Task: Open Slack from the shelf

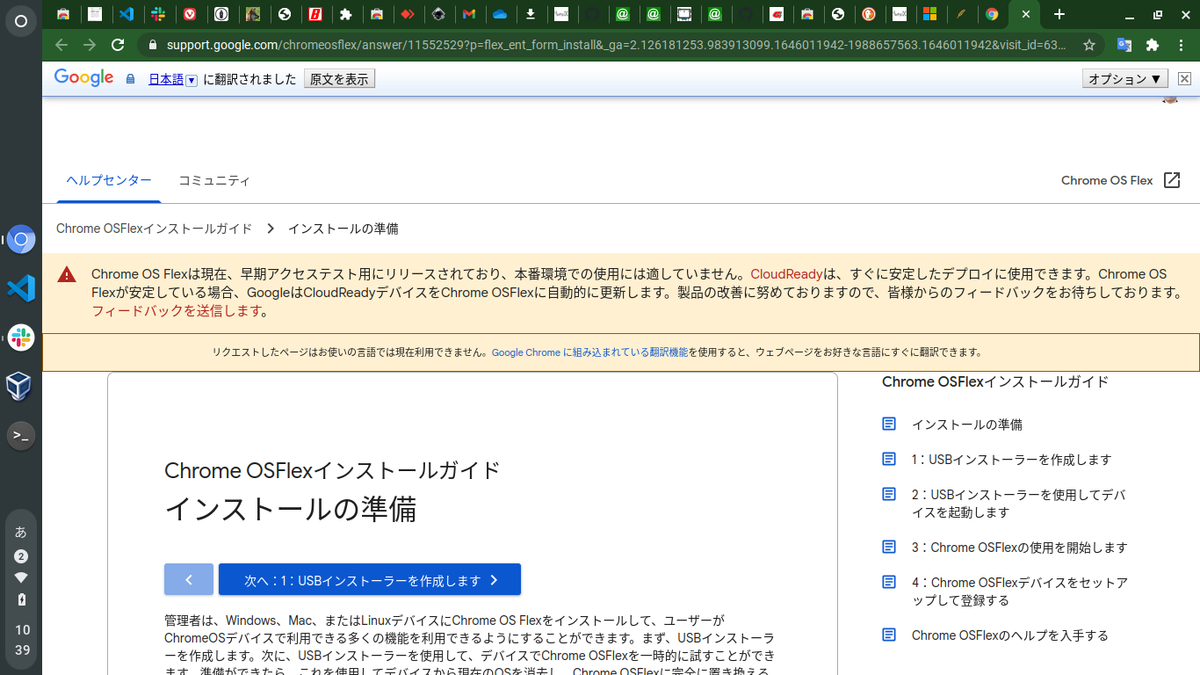Action: click(21, 337)
